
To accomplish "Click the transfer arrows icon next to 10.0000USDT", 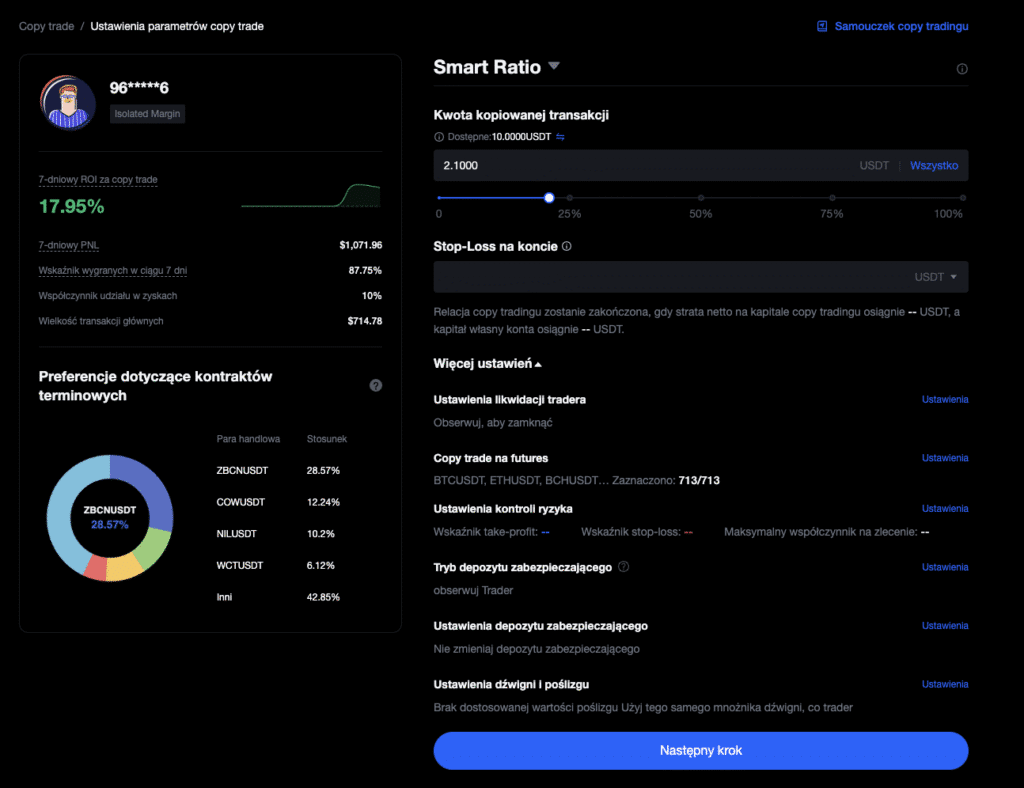I will (560, 137).
